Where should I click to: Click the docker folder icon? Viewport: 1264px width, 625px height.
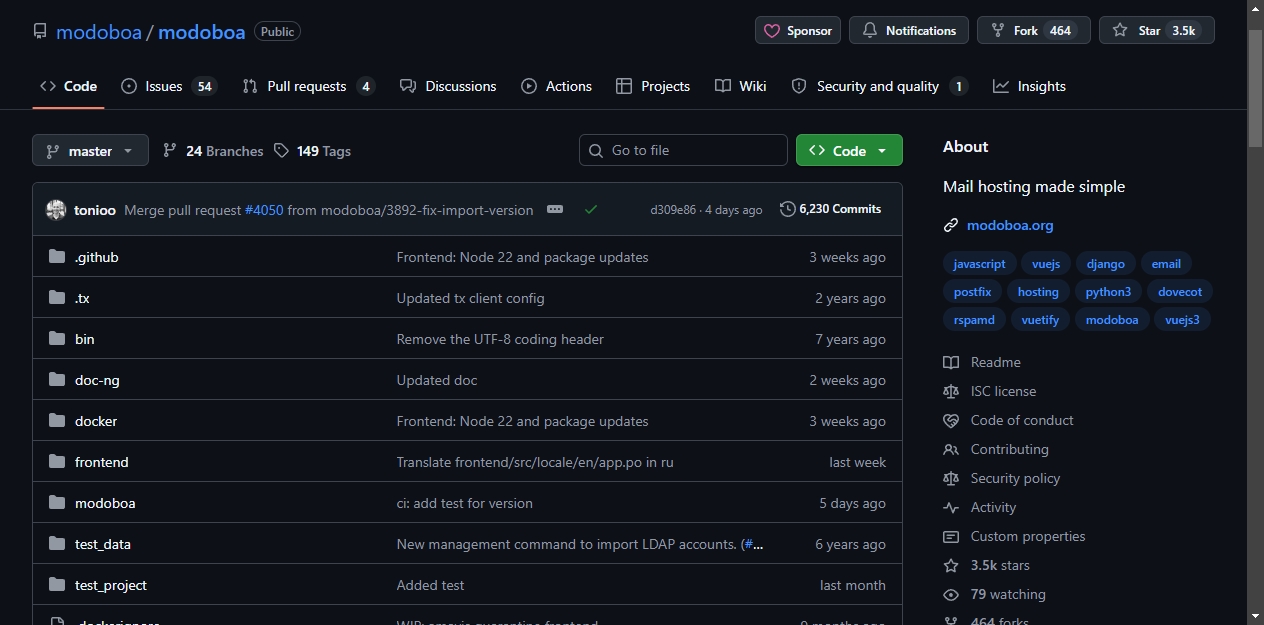tap(57, 421)
